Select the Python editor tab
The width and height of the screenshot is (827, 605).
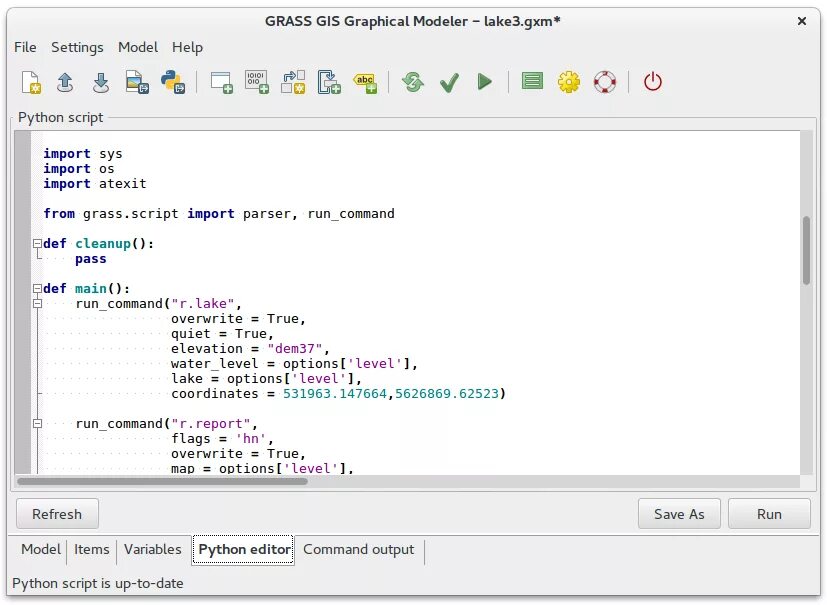(243, 550)
